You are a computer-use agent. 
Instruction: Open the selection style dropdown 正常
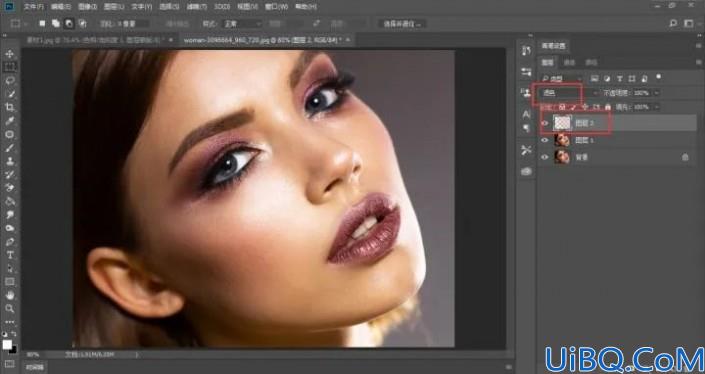[x=243, y=24]
